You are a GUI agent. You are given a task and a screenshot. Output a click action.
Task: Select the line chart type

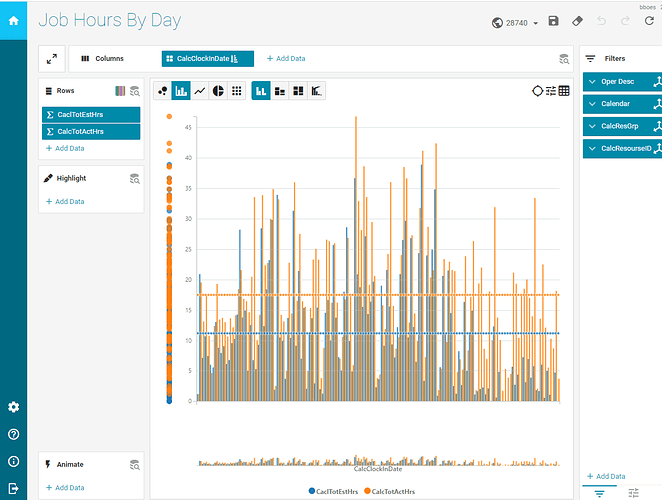pyautogui.click(x=200, y=91)
